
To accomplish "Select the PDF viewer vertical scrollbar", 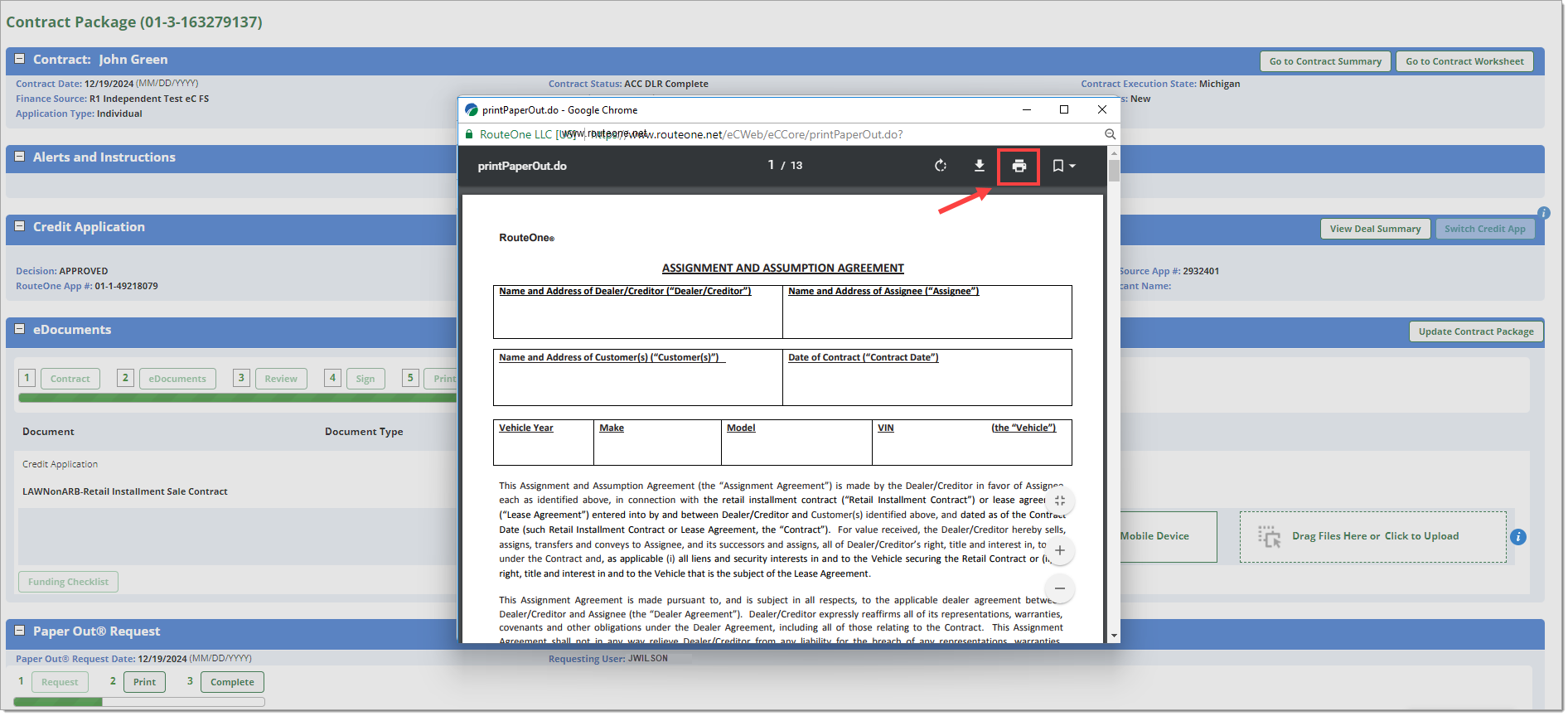I will point(1114,171).
